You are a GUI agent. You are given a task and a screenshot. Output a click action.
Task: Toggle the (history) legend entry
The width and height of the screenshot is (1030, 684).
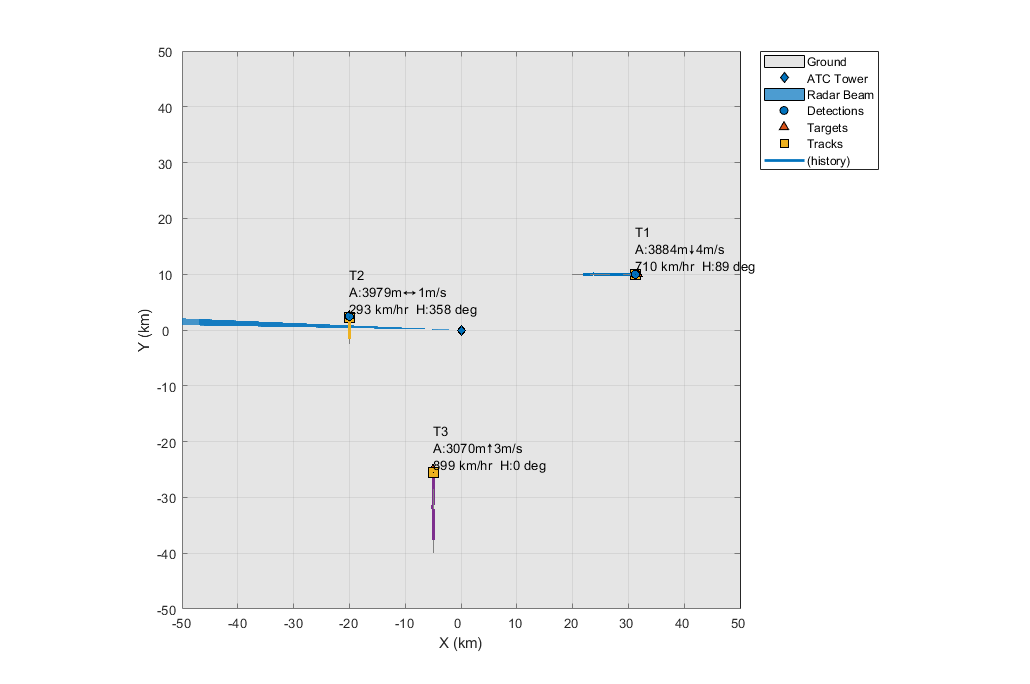click(x=828, y=161)
